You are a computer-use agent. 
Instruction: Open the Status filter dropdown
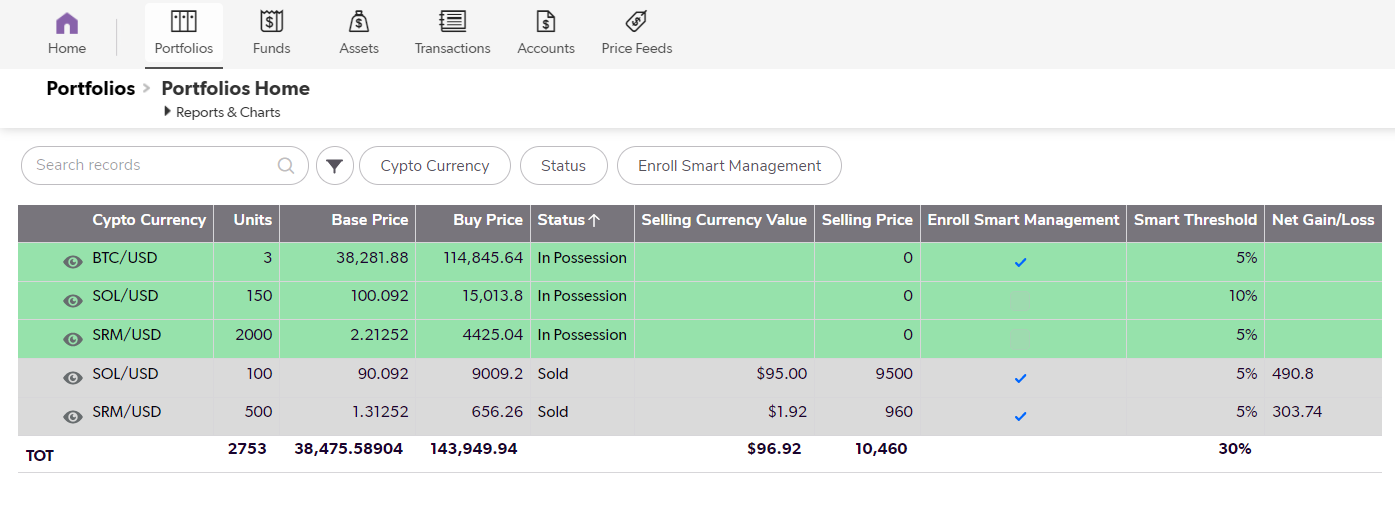(563, 166)
